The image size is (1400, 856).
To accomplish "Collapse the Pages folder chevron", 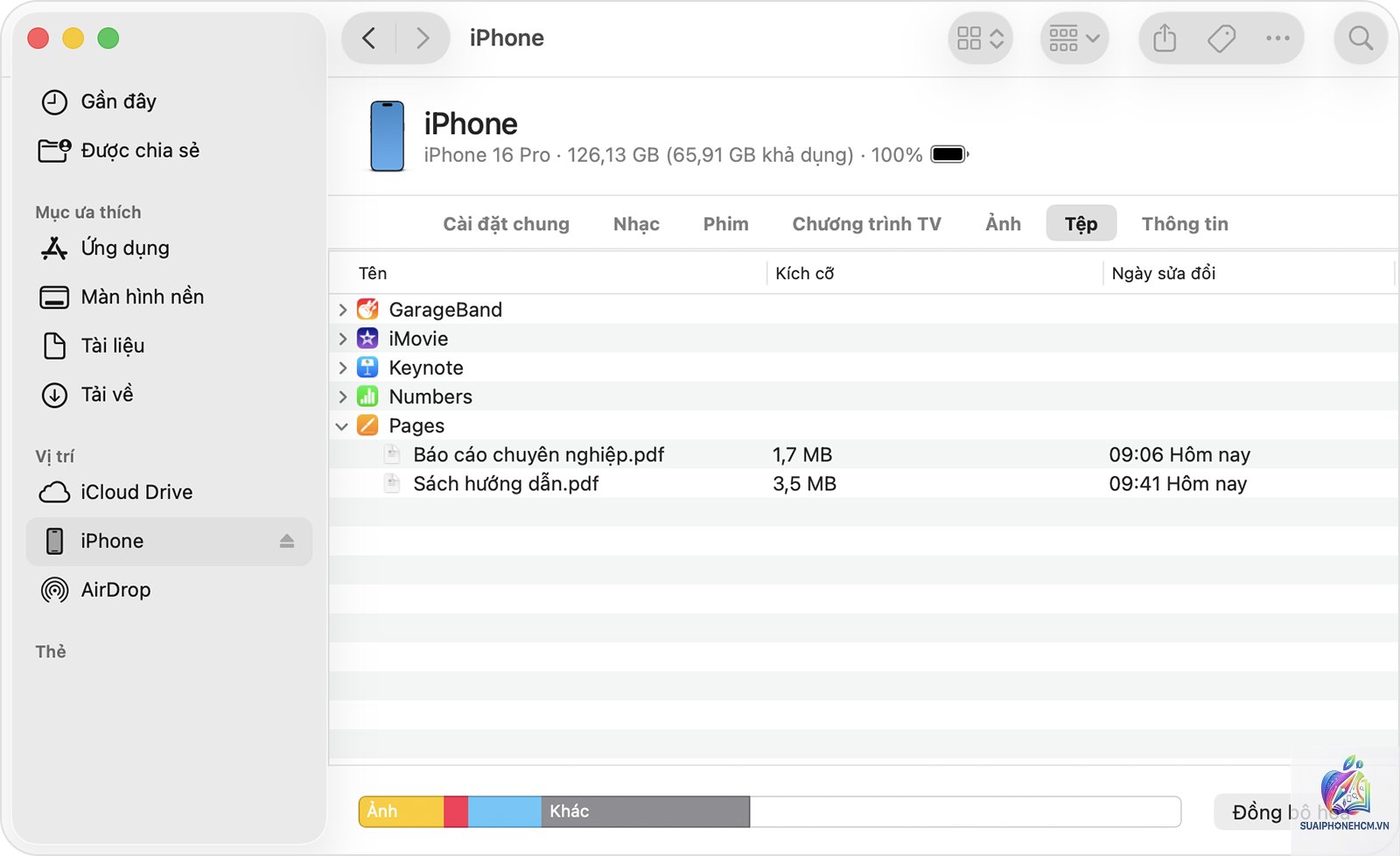I will [342, 426].
